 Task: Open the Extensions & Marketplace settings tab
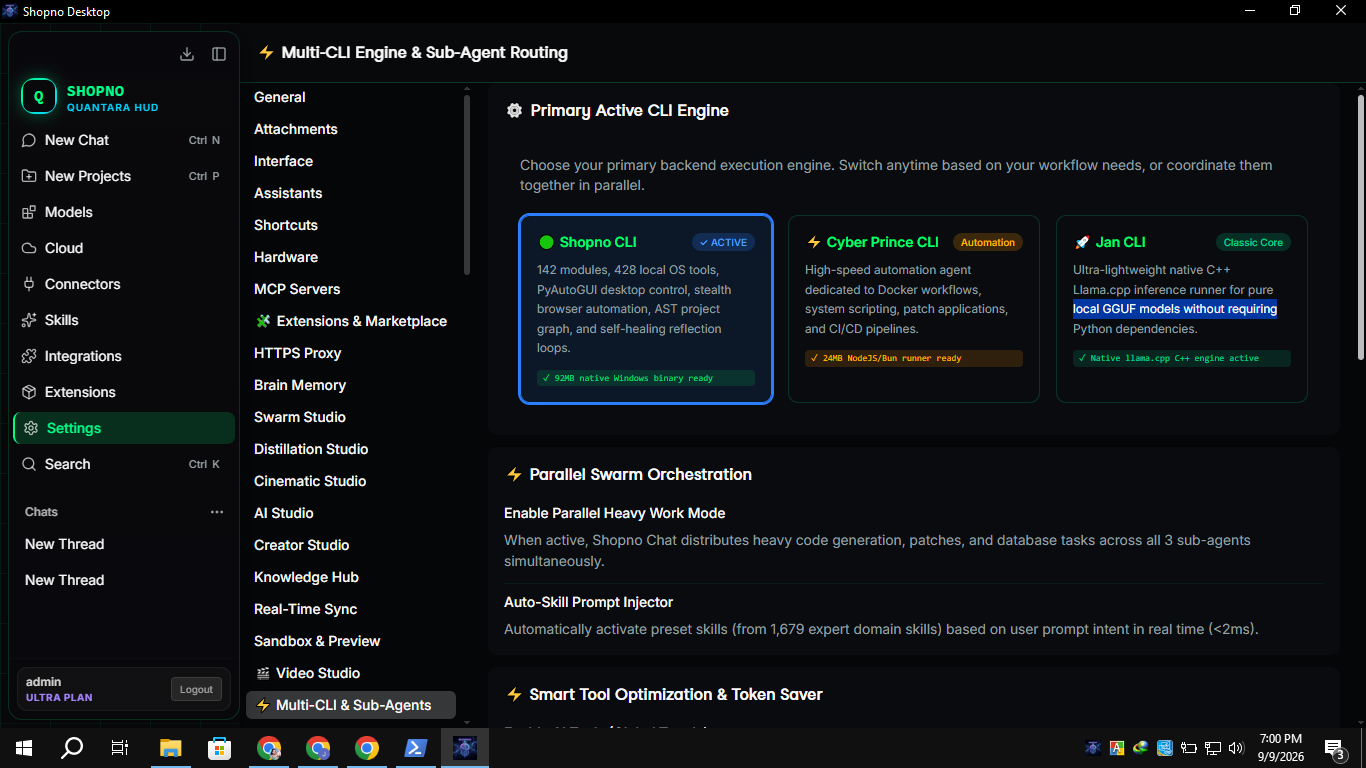350,321
